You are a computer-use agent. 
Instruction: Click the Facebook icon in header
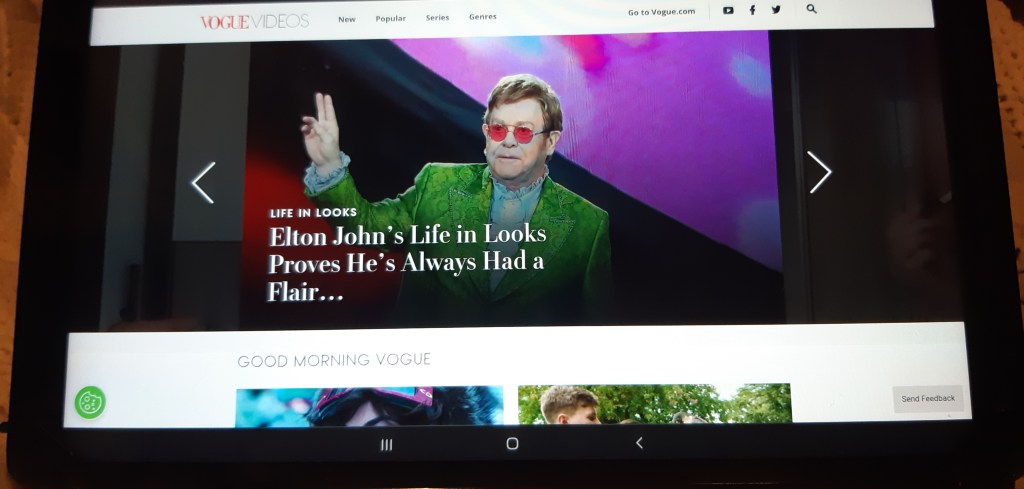tap(752, 10)
